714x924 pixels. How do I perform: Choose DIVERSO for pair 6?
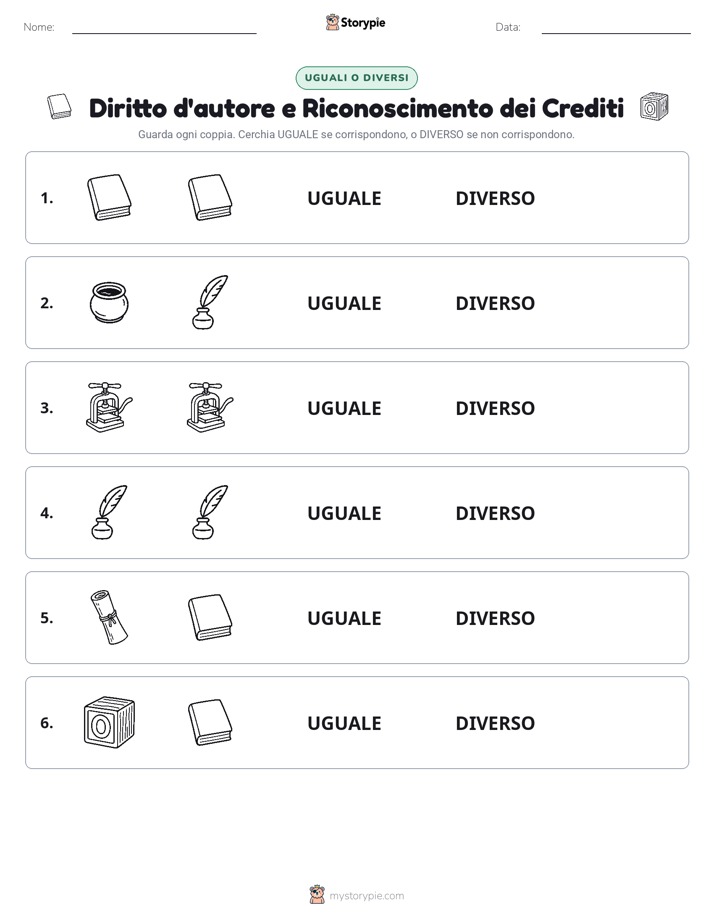[495, 722]
